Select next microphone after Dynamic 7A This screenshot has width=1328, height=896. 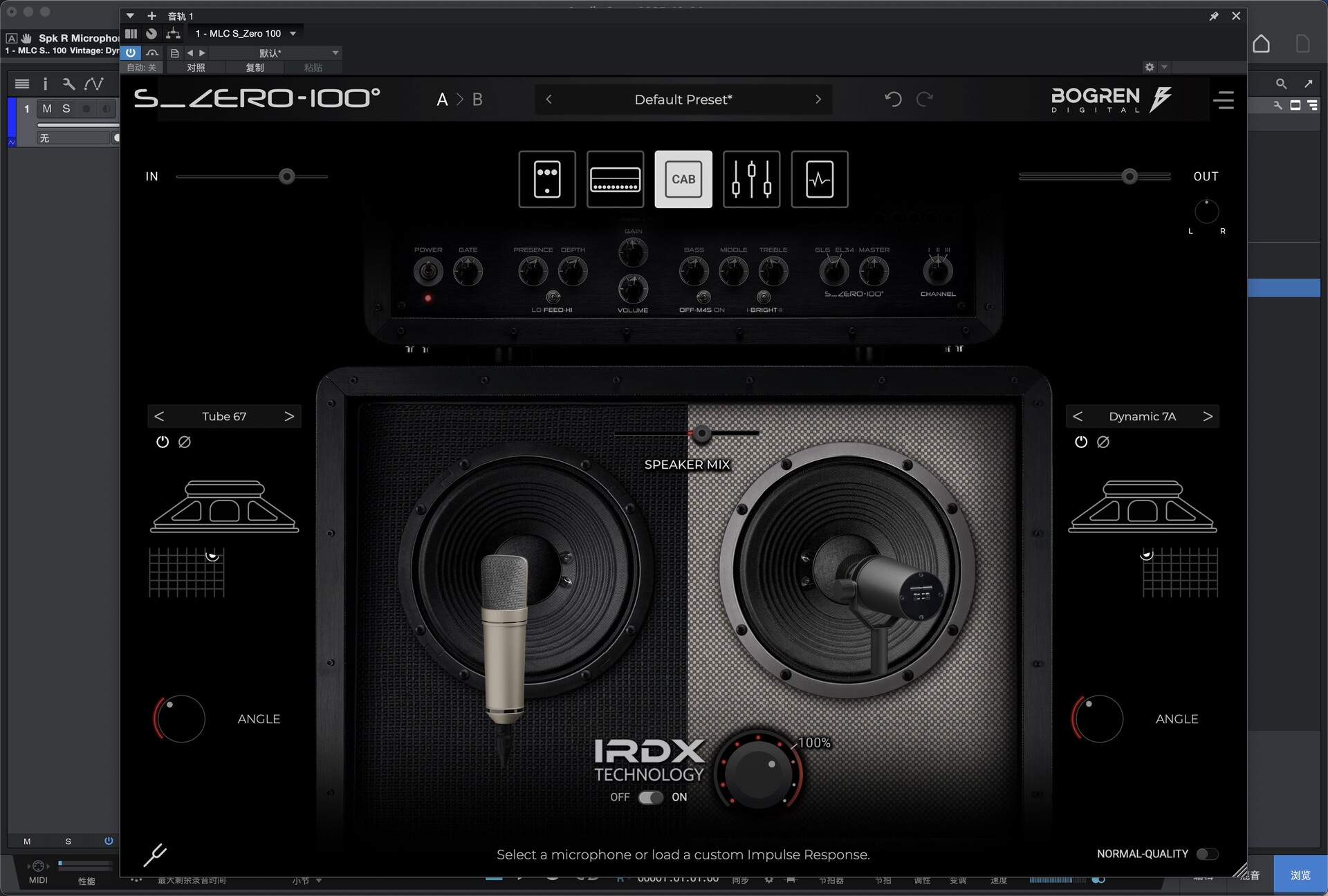coord(1208,416)
